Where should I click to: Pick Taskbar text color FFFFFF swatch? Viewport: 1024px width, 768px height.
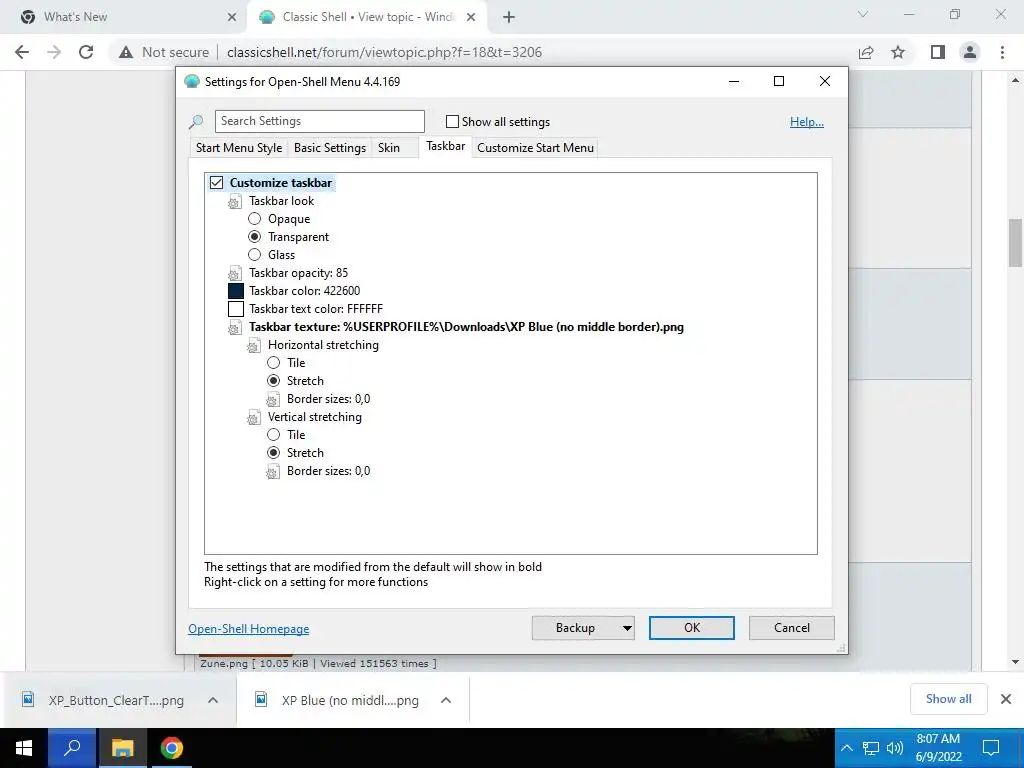pyautogui.click(x=236, y=309)
